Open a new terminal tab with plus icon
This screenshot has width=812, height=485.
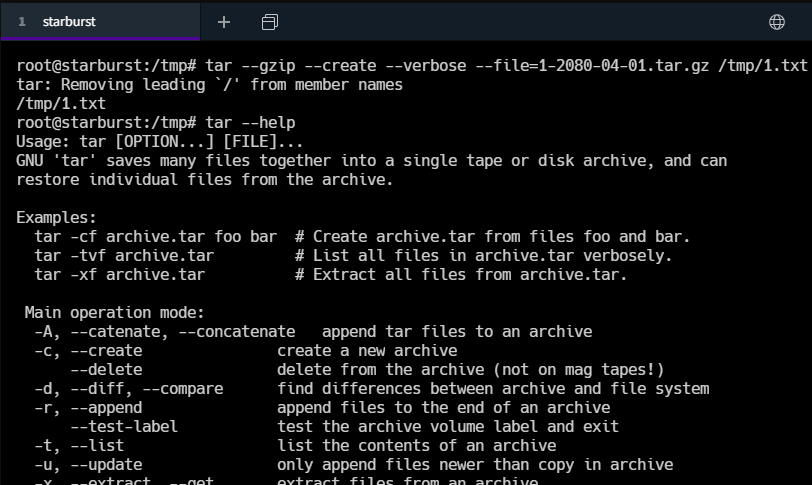(224, 22)
